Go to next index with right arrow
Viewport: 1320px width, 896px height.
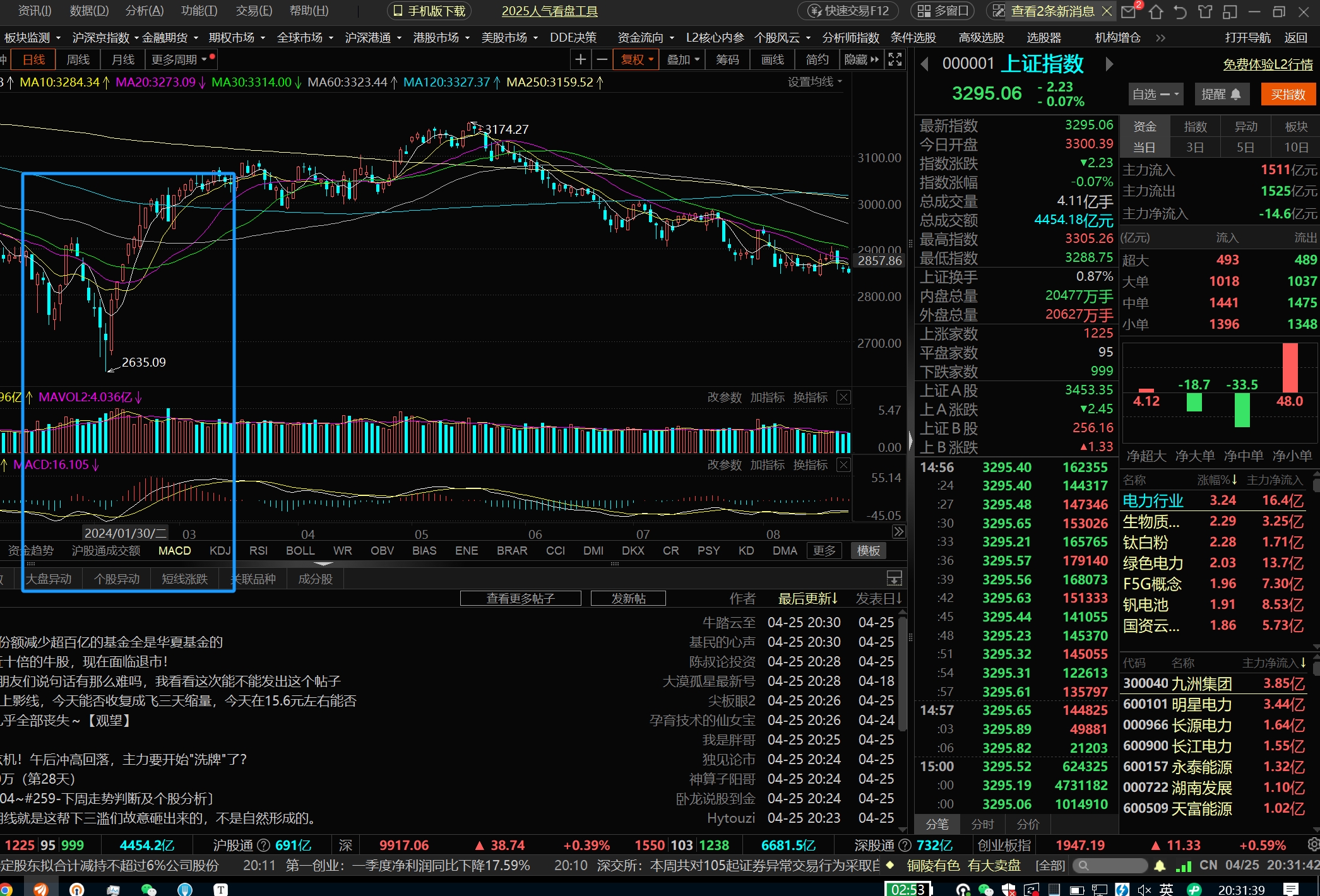pos(1109,64)
